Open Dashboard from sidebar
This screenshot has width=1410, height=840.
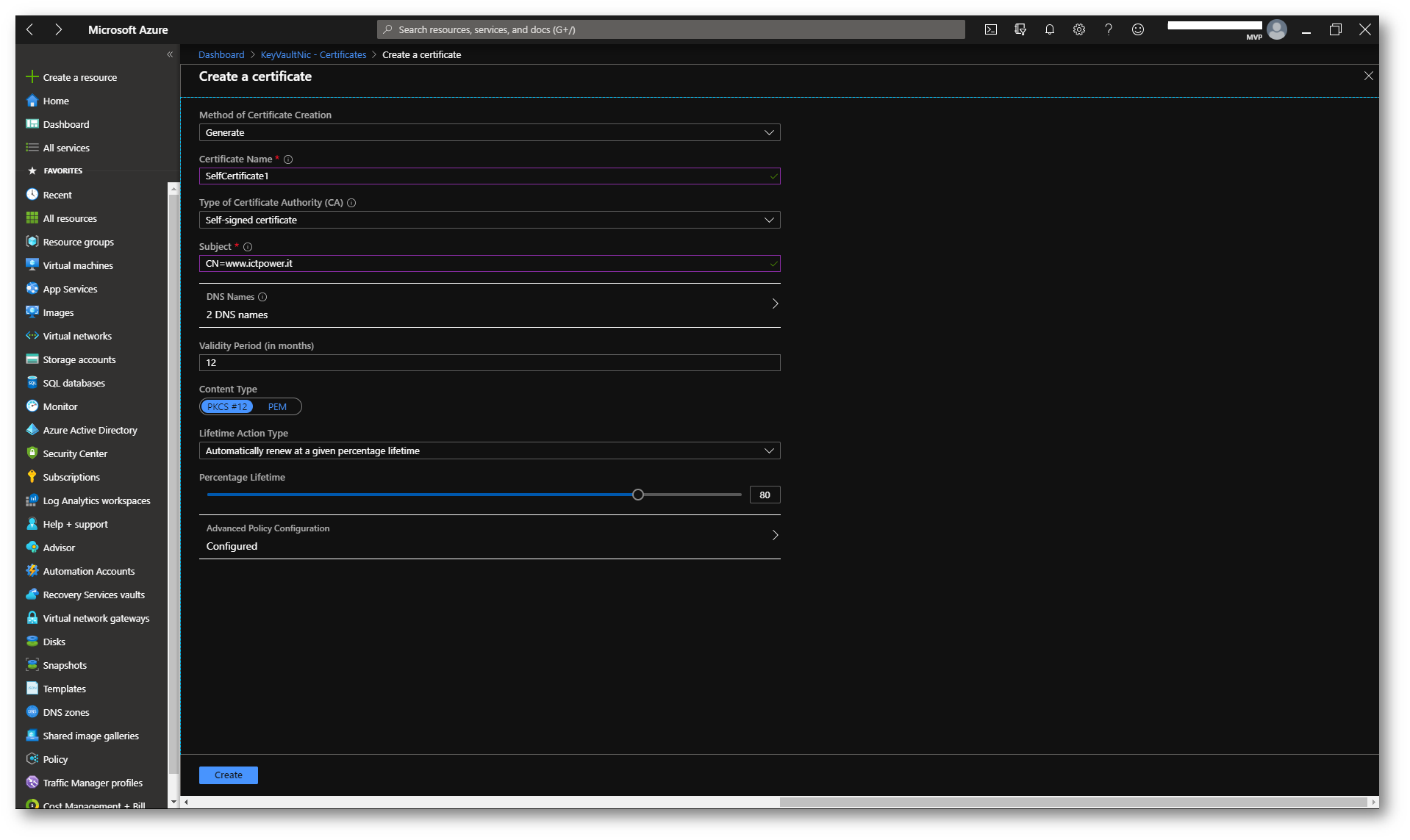66,124
